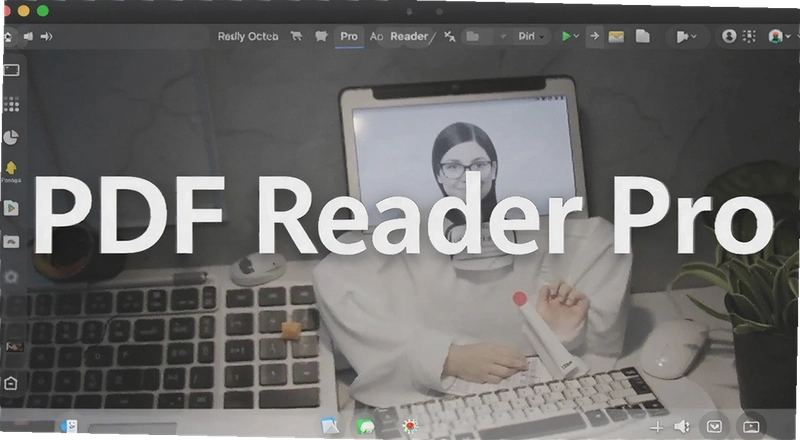Screen dimensions: 800x440
Task: Click the plus button in bottom bar
Action: click(657, 427)
